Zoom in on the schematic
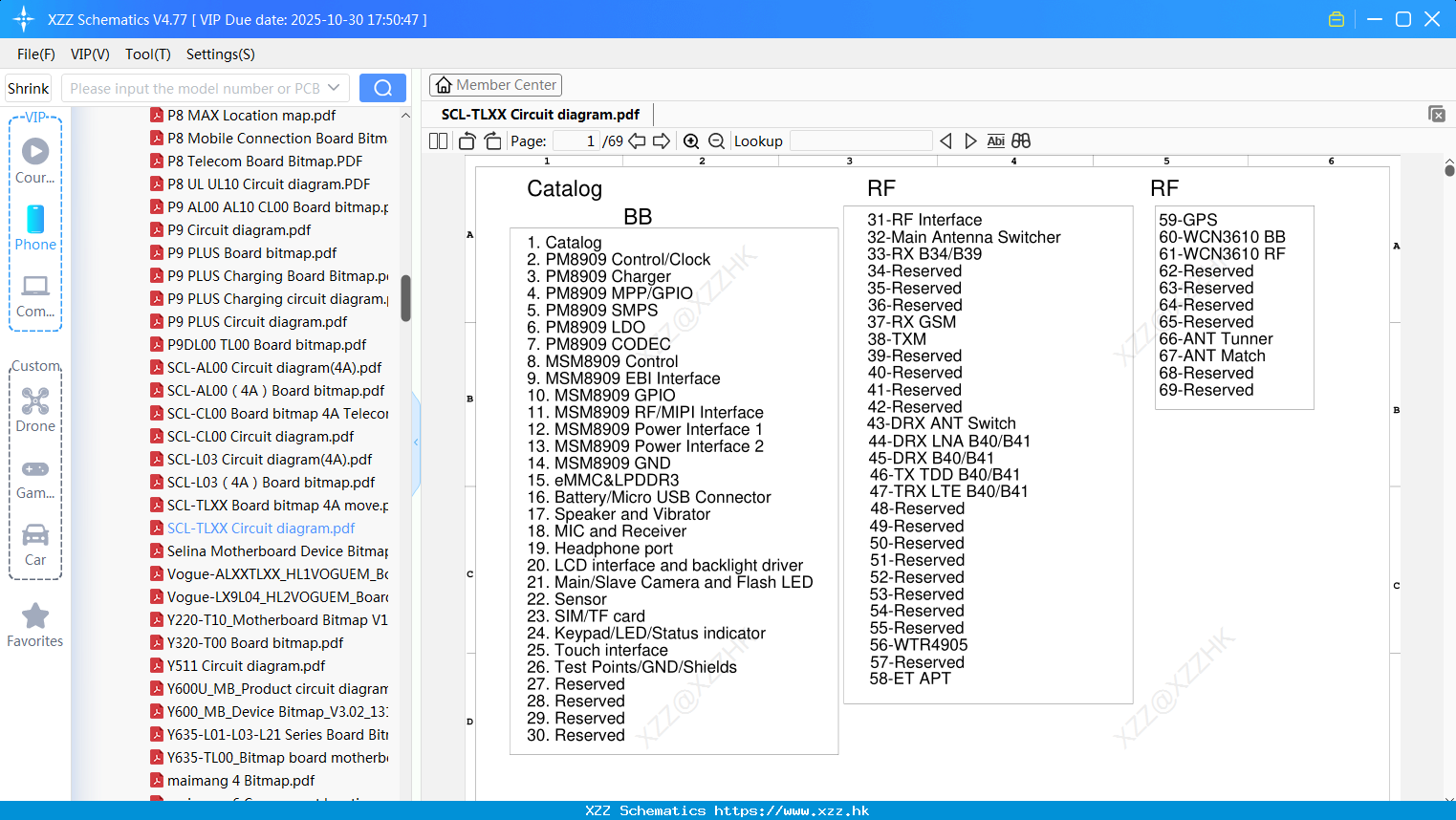Image resolution: width=1456 pixels, height=820 pixels. click(x=691, y=141)
